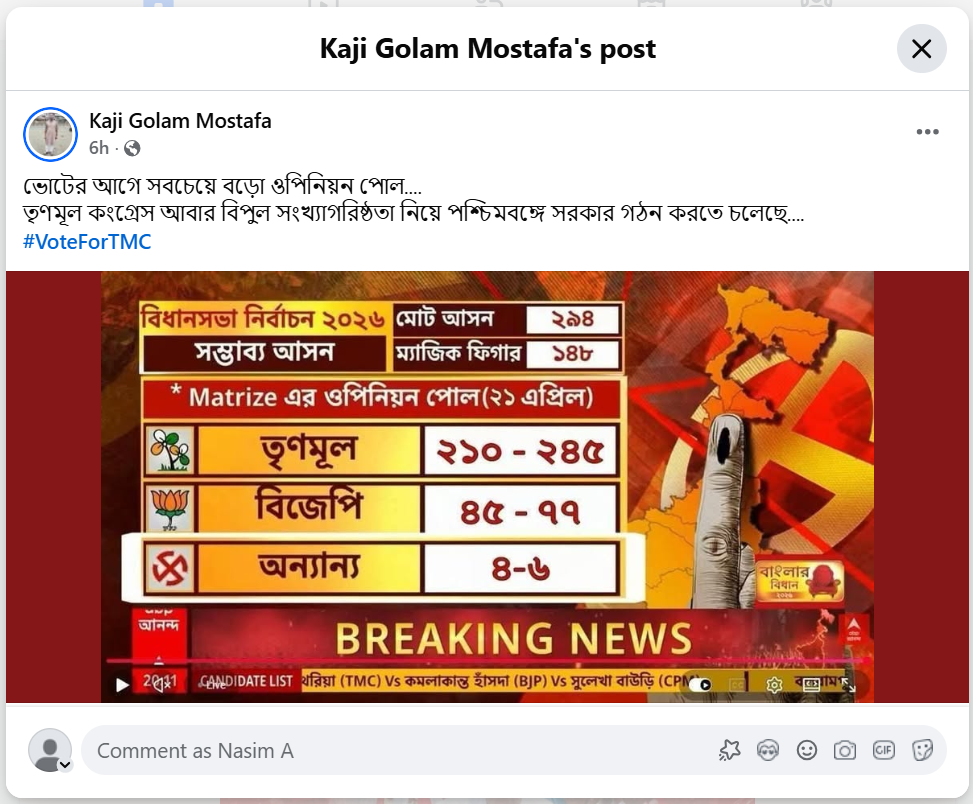The width and height of the screenshot is (973, 804).
Task: Open the GIF picker for comment
Action: point(883,751)
